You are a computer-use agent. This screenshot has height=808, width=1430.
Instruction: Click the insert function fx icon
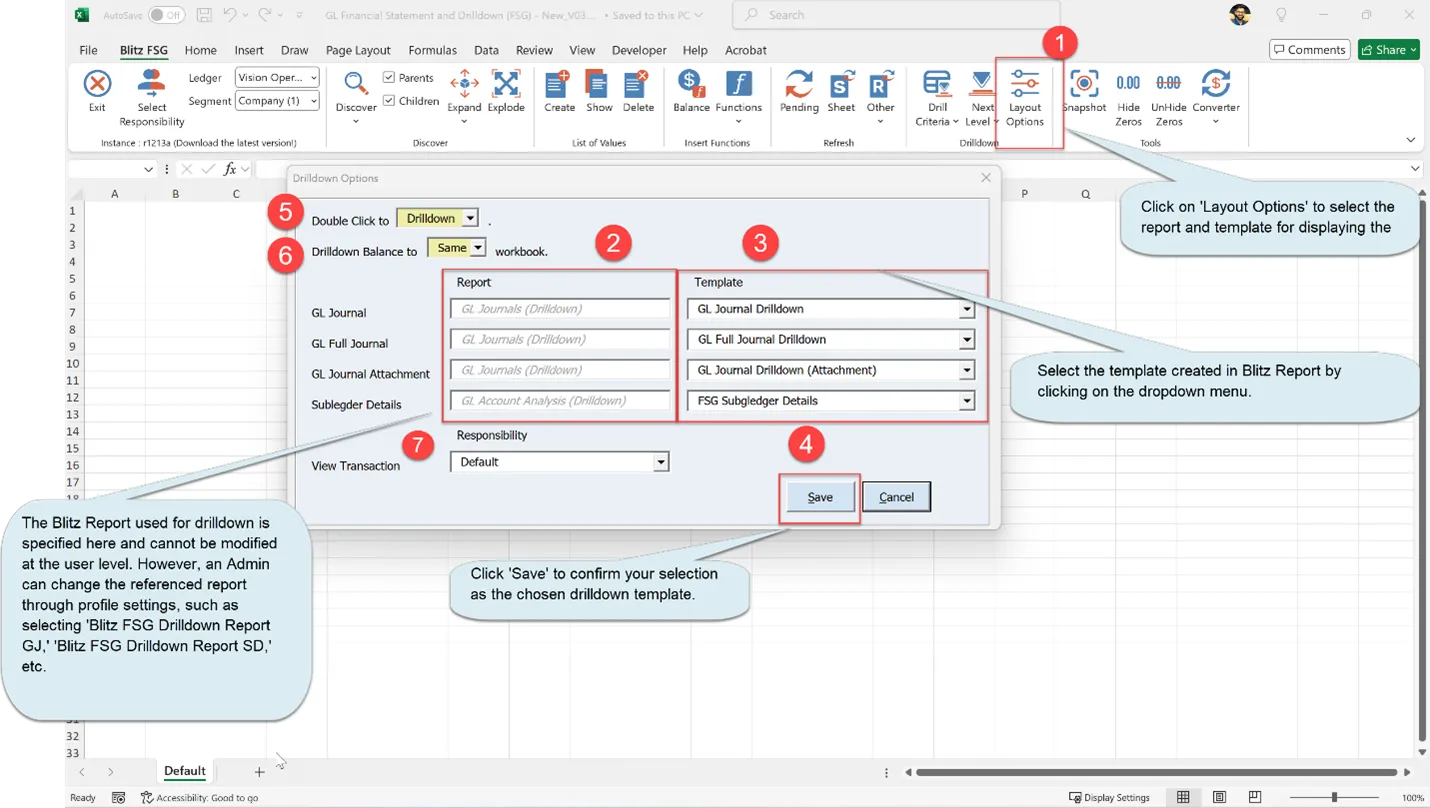coord(230,169)
